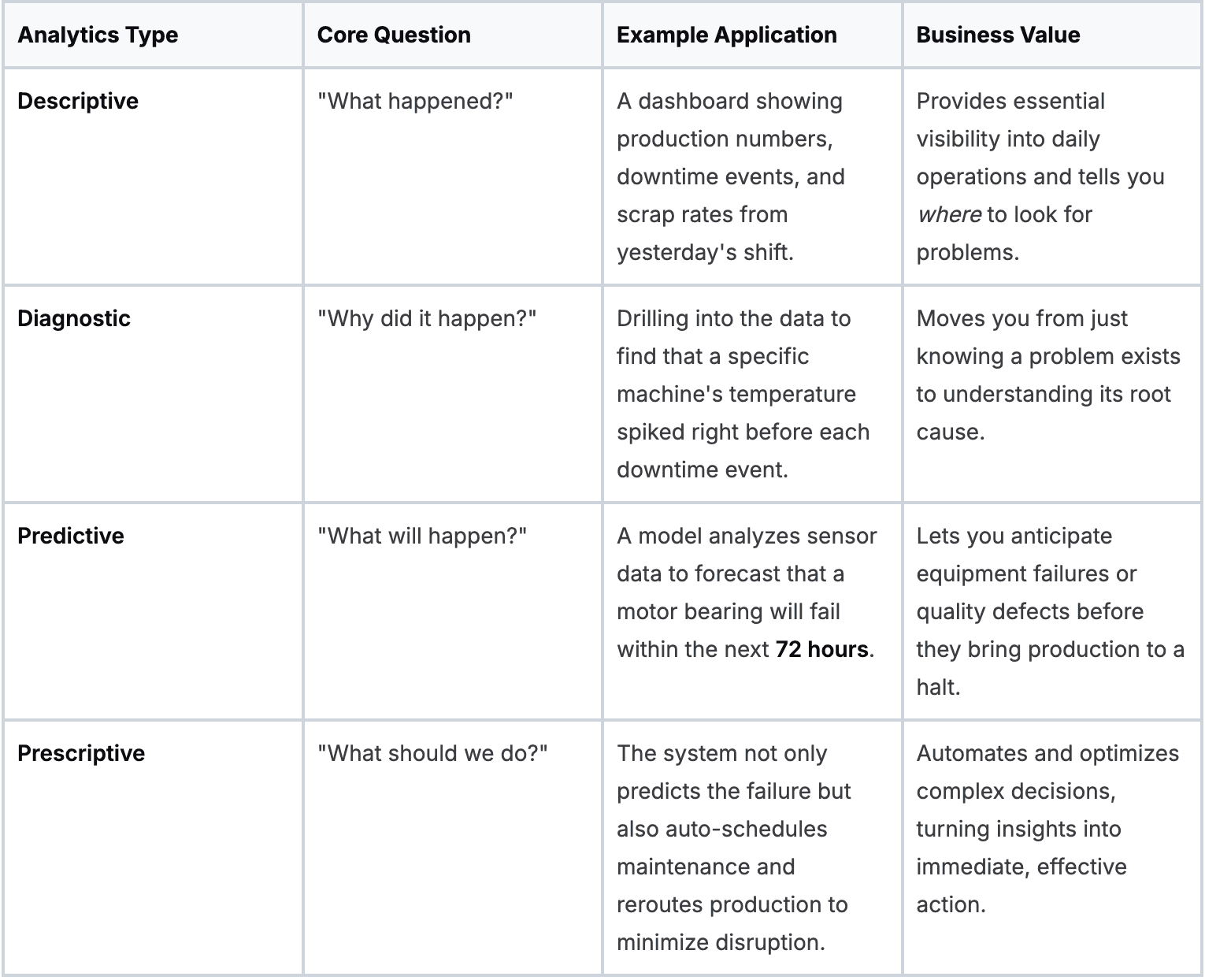This screenshot has height=980, width=1205.
Task: Click the dashboard showing production numbers description
Action: [x=730, y=176]
